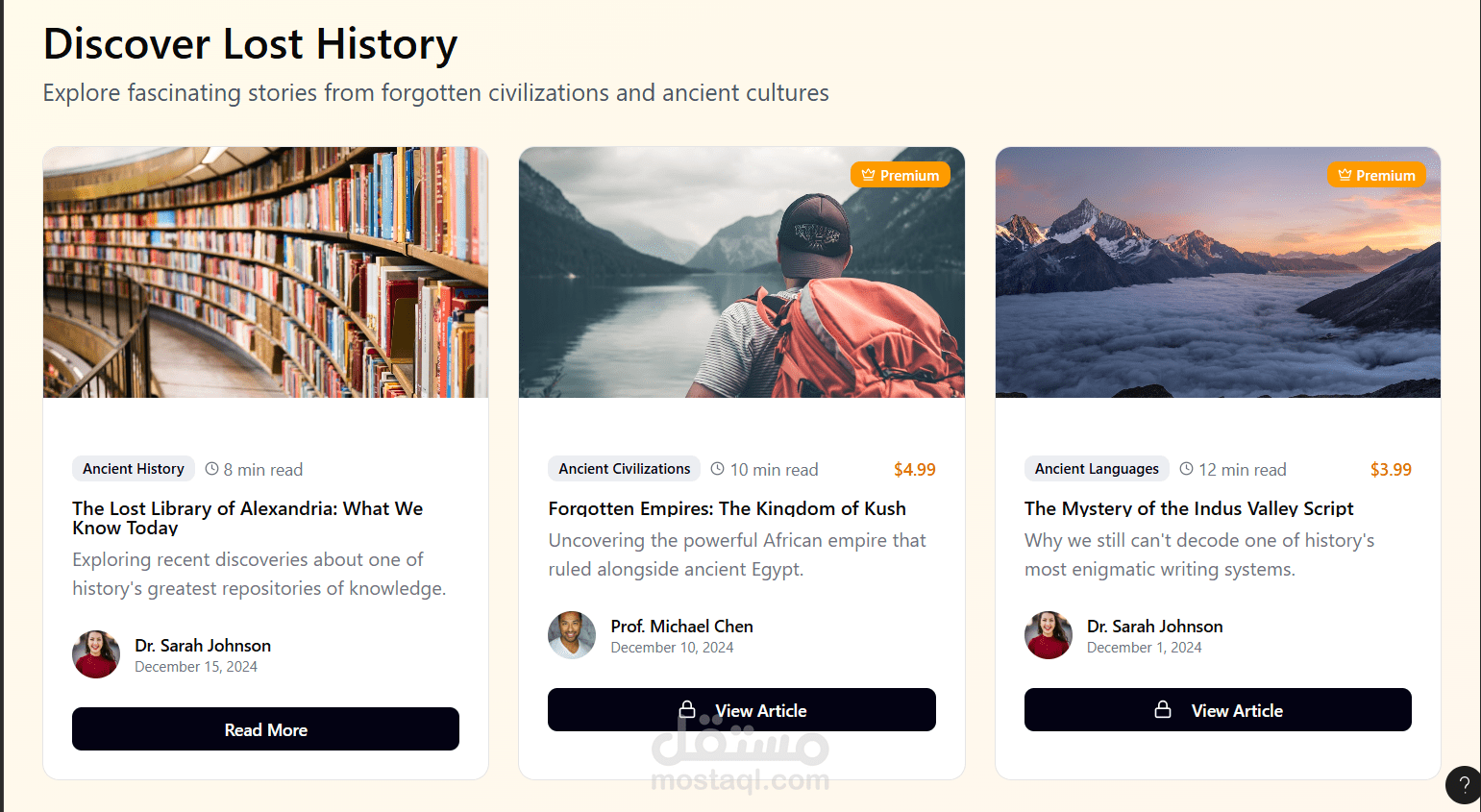Select the Ancient Languages category tag
This screenshot has width=1481, height=812.
point(1097,469)
